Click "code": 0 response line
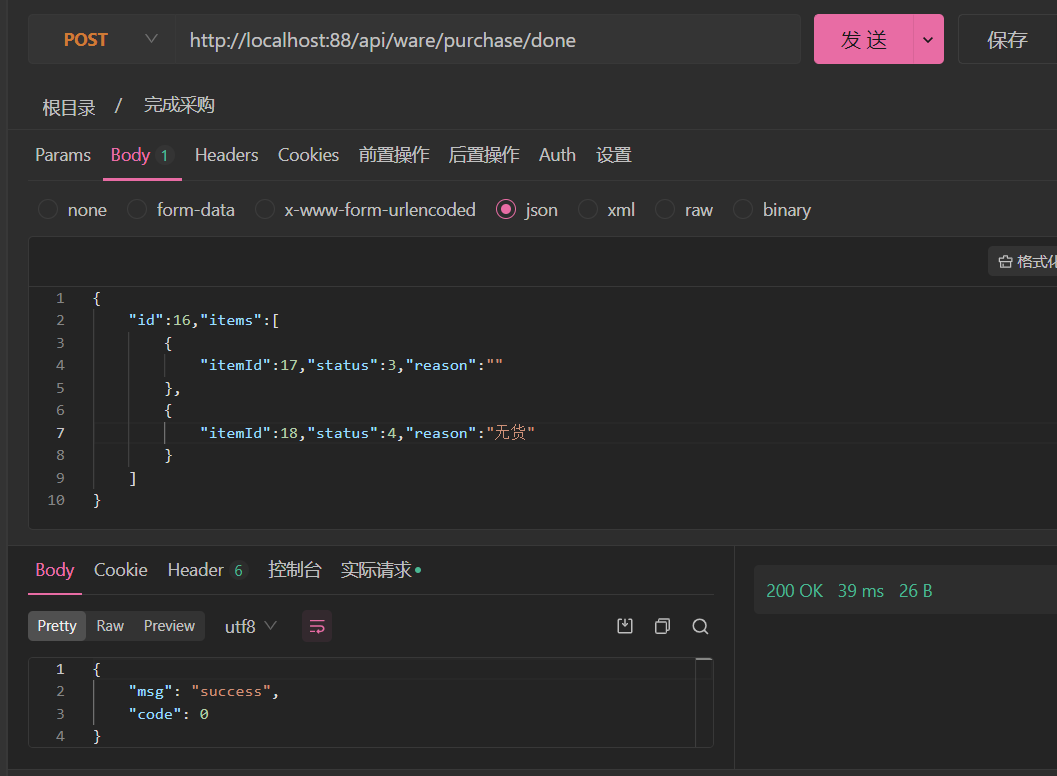Viewport: 1057px width, 776px height. pos(169,714)
